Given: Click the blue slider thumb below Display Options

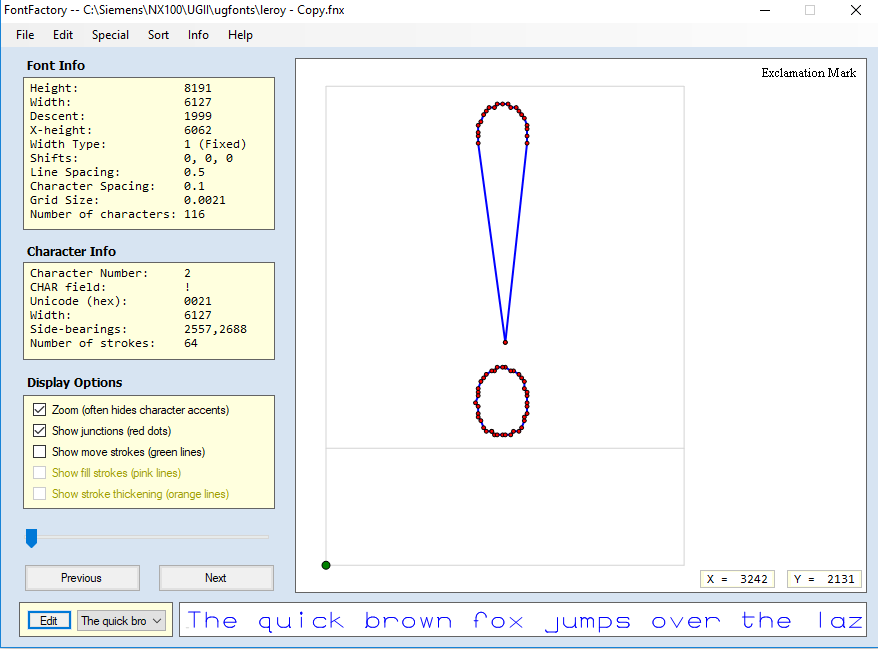Looking at the screenshot, I should [x=31, y=538].
